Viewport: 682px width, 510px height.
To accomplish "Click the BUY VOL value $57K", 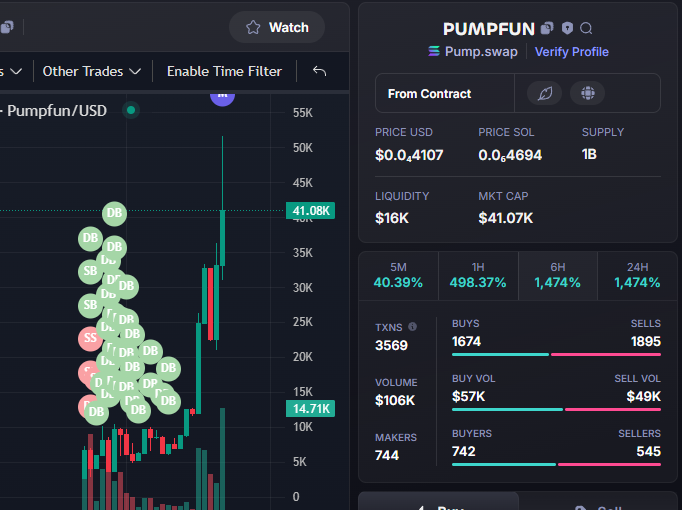I will click(x=468, y=397).
